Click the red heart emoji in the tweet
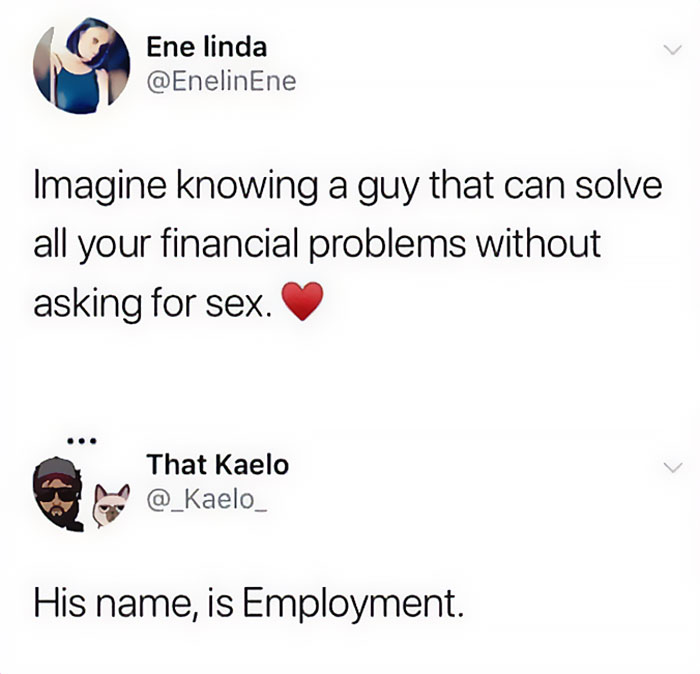This screenshot has width=700, height=674. 303,301
